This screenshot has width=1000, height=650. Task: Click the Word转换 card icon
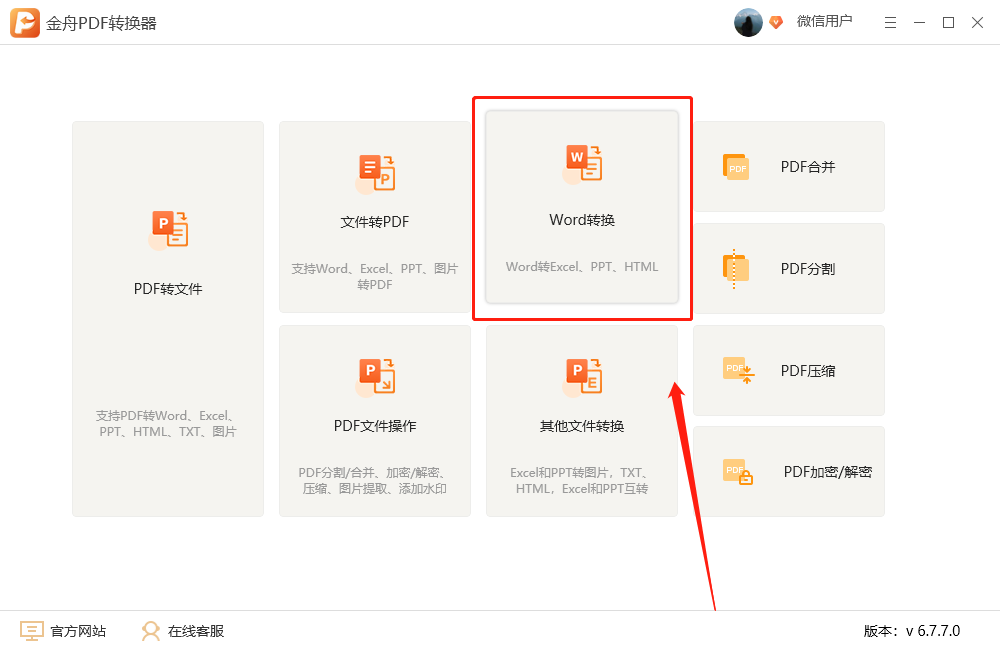[x=582, y=164]
